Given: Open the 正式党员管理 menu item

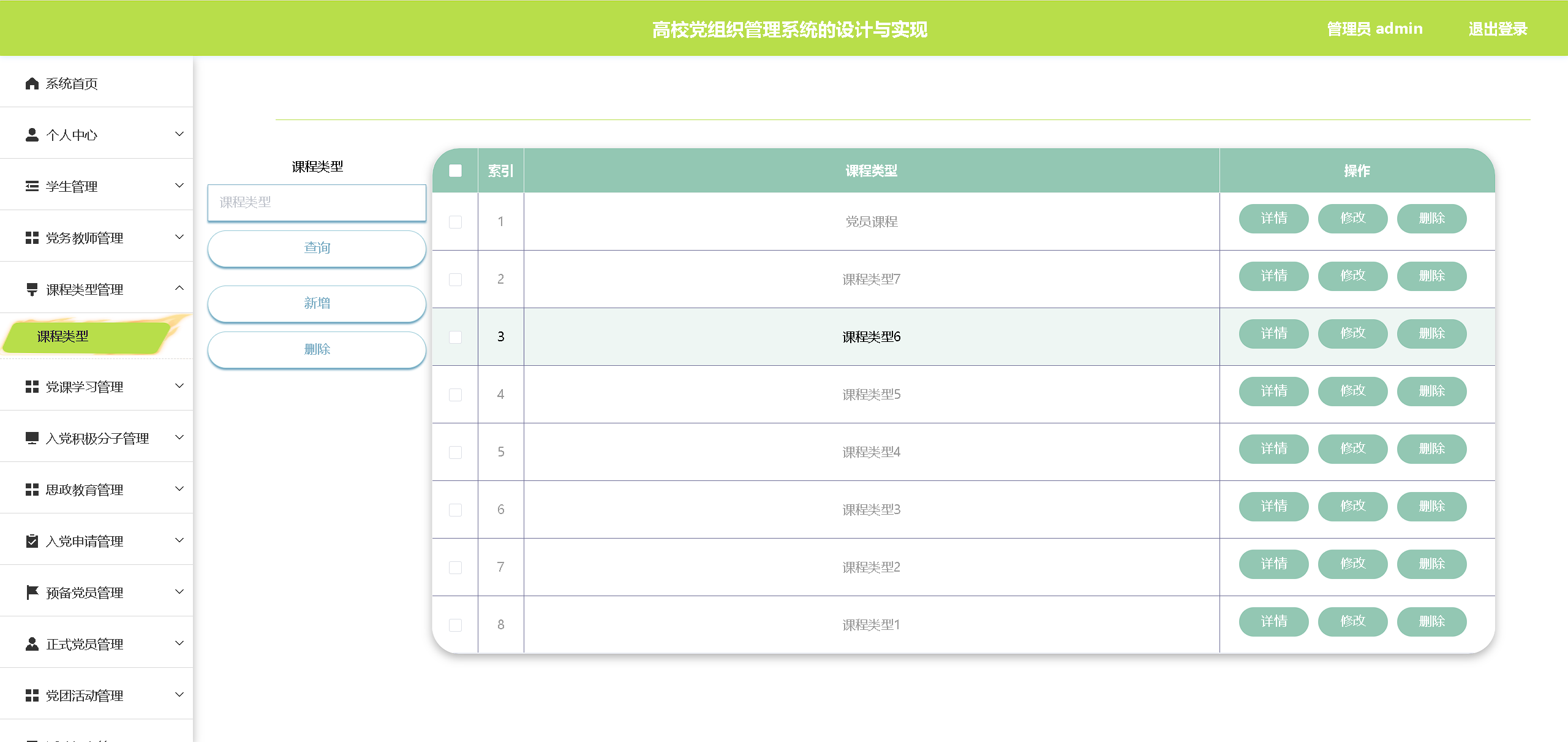Looking at the screenshot, I should coord(85,644).
